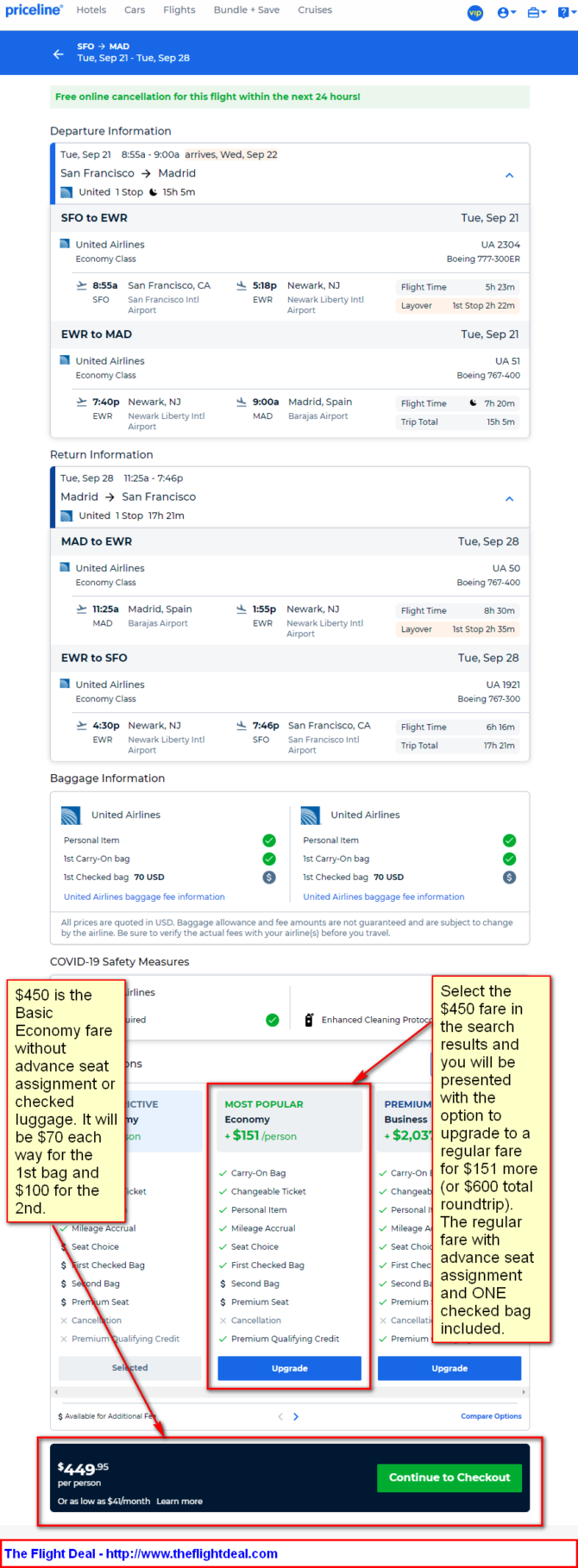Click the United logo in SFO to EWR segment
The width and height of the screenshot is (578, 1568).
tap(65, 244)
